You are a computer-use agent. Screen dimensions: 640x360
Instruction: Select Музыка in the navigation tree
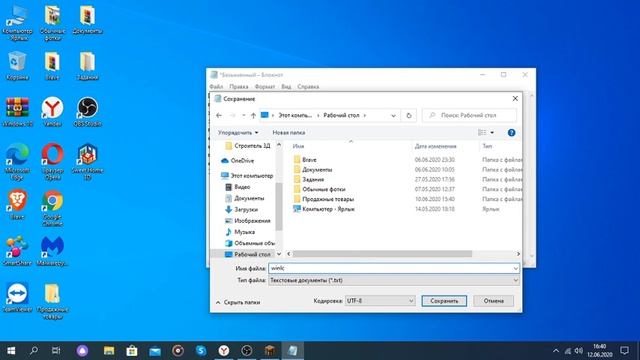click(240, 232)
